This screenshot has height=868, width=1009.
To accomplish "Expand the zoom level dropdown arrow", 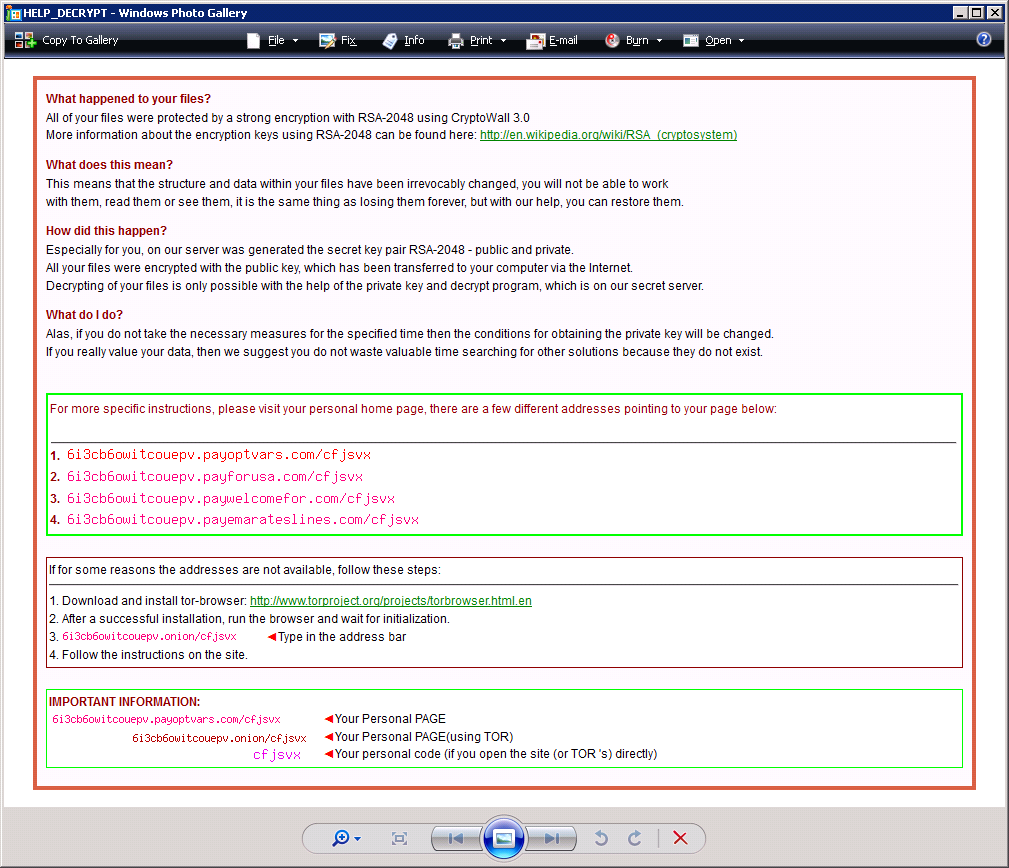I will pos(357,838).
